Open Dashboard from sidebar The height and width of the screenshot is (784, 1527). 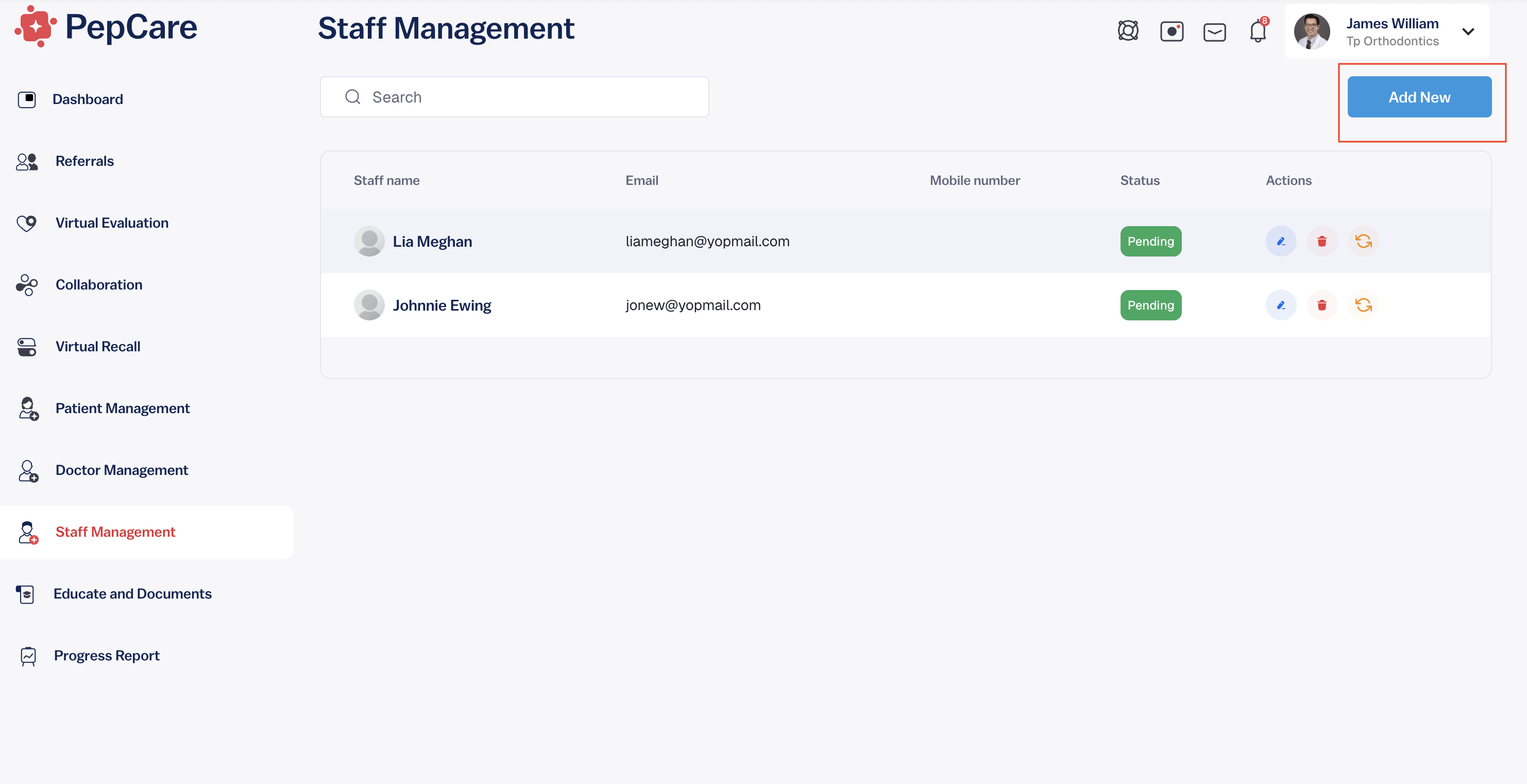pos(88,99)
